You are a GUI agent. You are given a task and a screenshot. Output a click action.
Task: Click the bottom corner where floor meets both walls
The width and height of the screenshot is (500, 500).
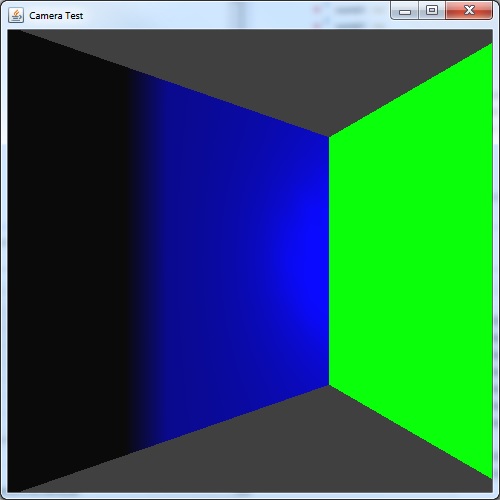[329, 385]
